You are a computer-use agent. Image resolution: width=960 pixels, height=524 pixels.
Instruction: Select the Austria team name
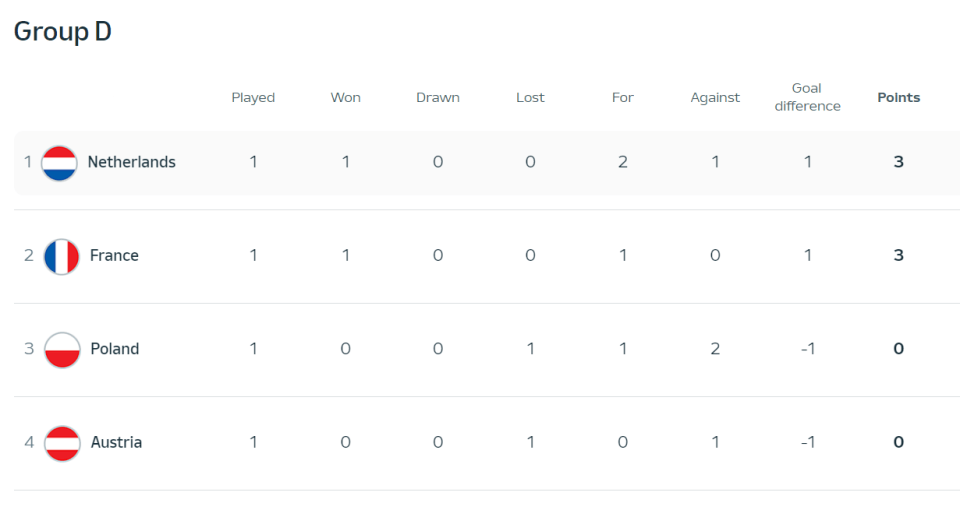116,442
